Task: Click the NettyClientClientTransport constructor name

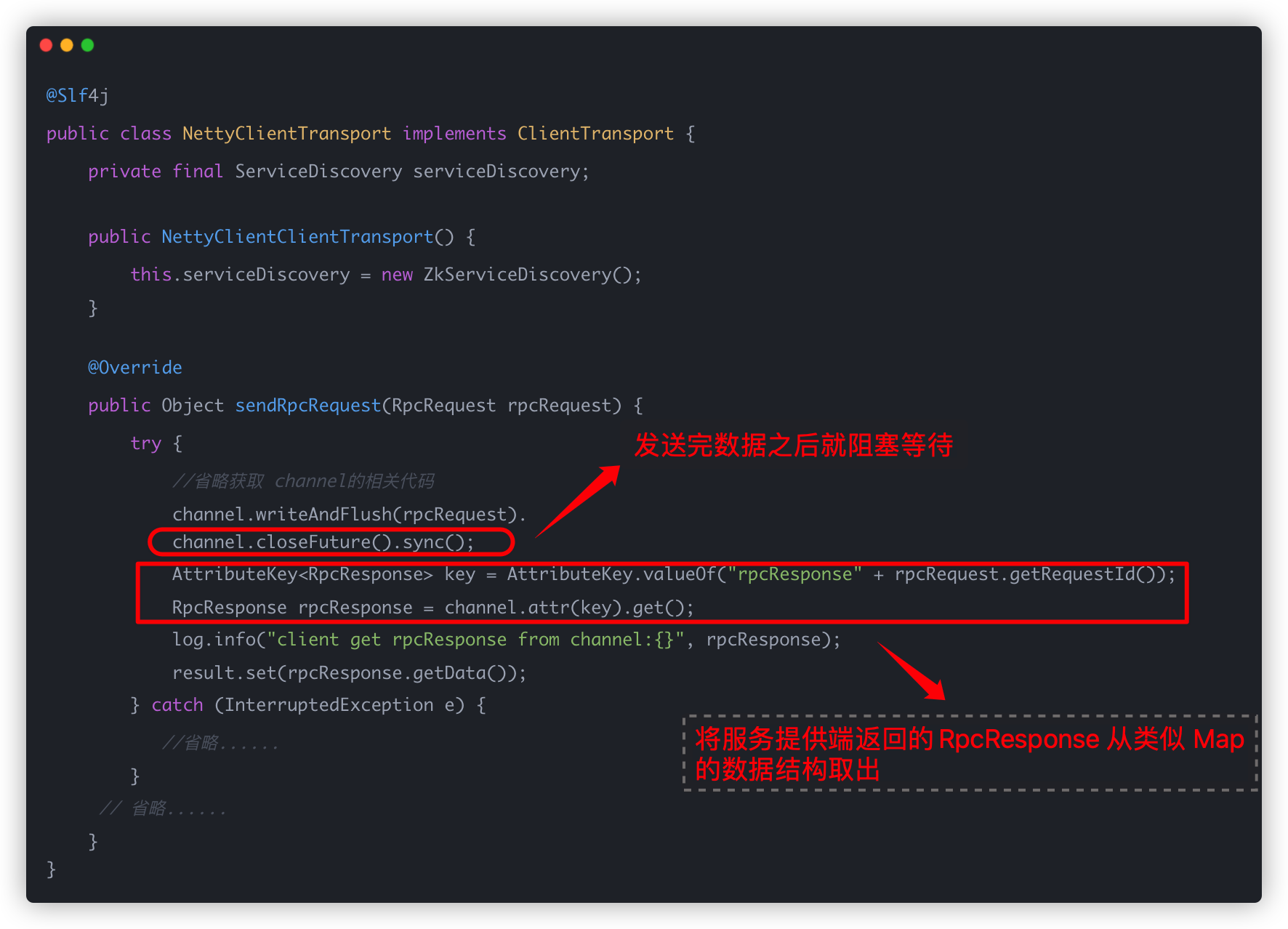Action: point(297,237)
